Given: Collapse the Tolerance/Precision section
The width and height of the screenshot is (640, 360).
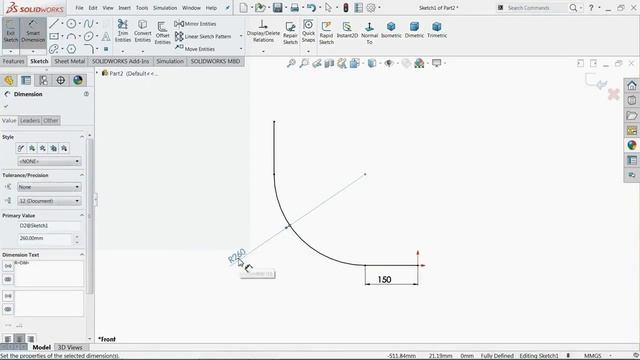Looking at the screenshot, I should (82, 175).
